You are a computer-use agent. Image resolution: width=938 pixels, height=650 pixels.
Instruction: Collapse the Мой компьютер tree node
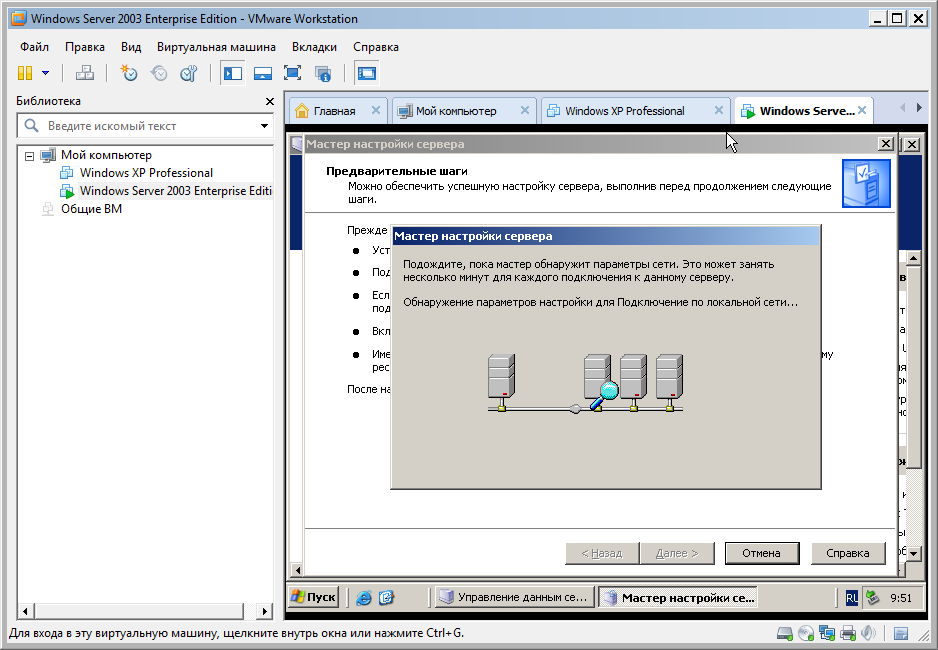[29, 156]
